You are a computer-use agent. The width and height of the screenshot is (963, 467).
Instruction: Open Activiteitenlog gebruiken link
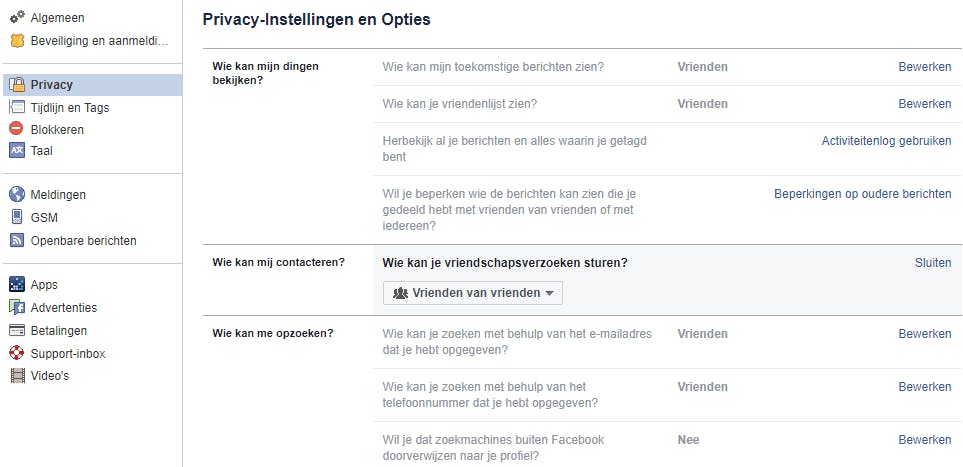[886, 141]
